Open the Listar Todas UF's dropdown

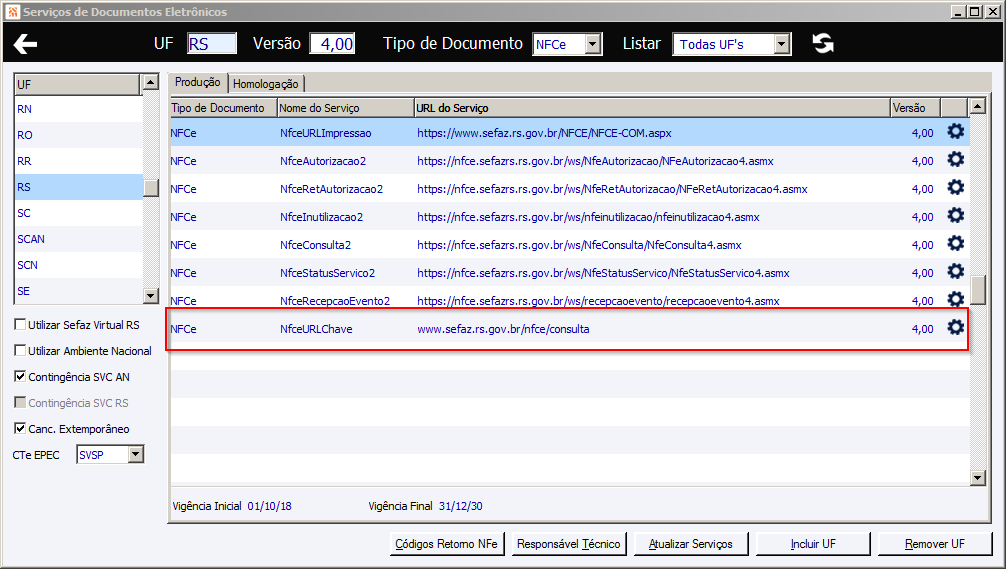(781, 44)
